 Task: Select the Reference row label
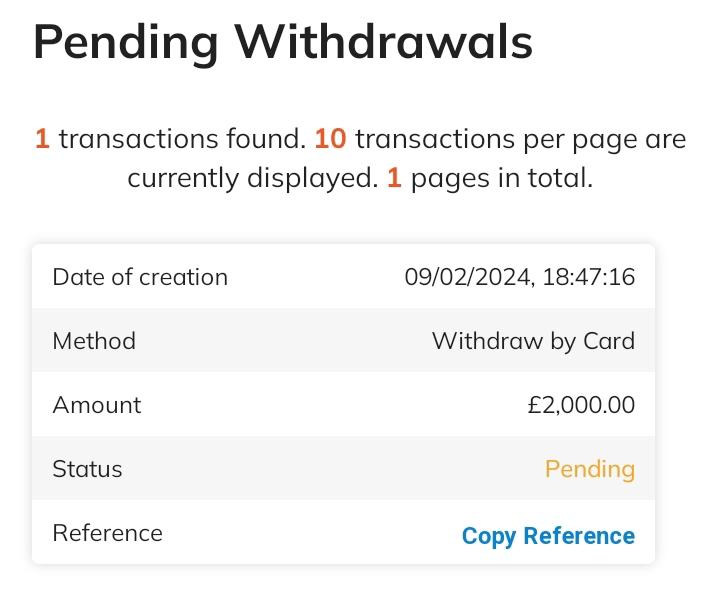coord(107,533)
